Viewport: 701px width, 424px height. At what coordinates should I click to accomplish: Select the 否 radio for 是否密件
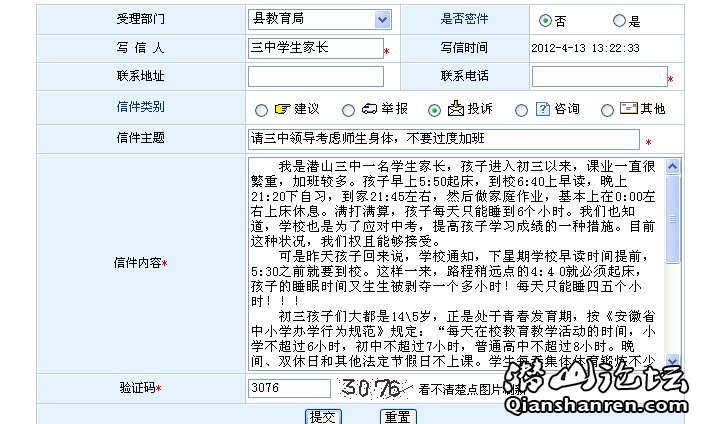pos(545,21)
